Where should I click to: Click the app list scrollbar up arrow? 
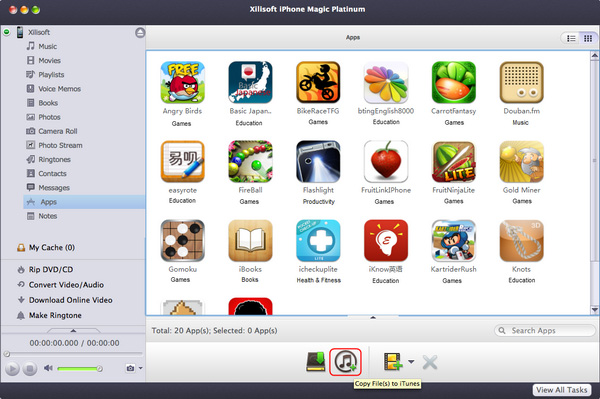click(x=594, y=56)
